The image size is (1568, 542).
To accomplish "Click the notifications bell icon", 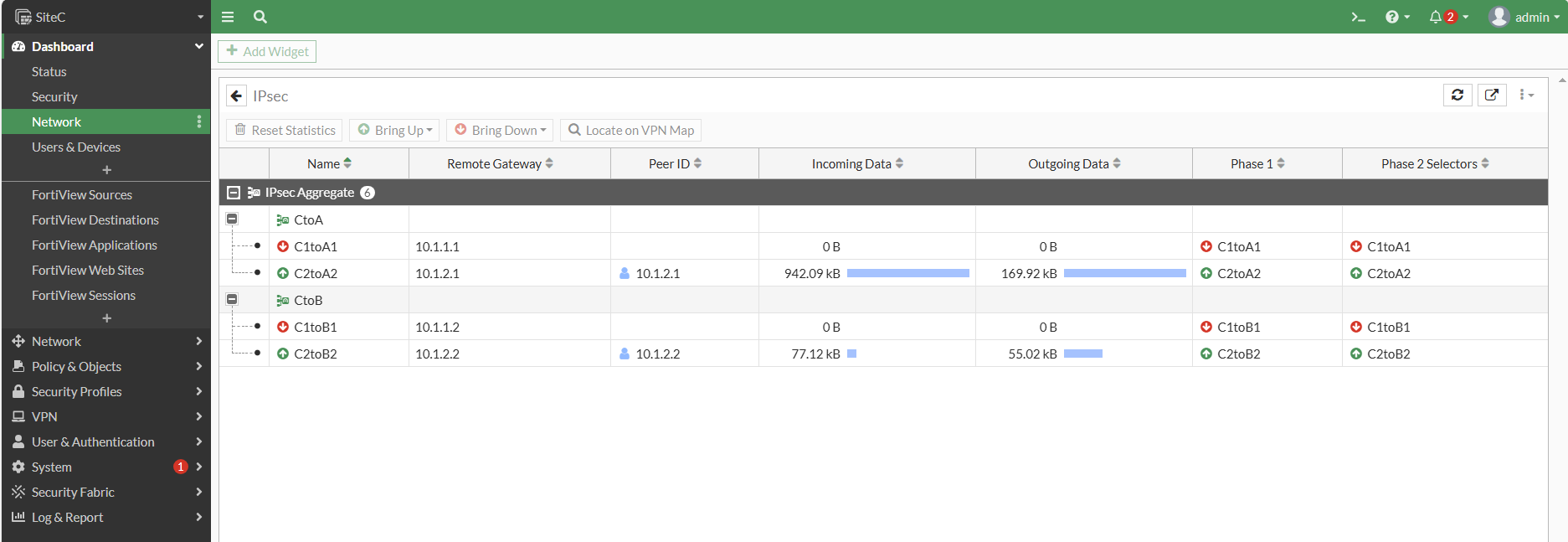I will pos(1435,17).
